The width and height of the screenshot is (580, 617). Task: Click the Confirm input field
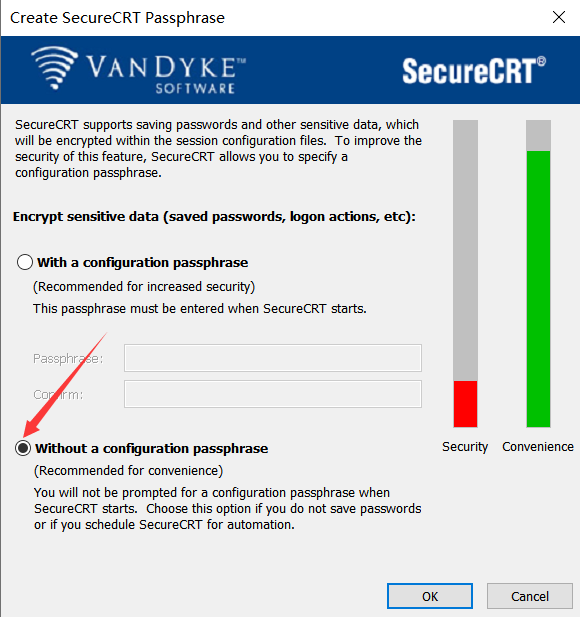coord(273,394)
